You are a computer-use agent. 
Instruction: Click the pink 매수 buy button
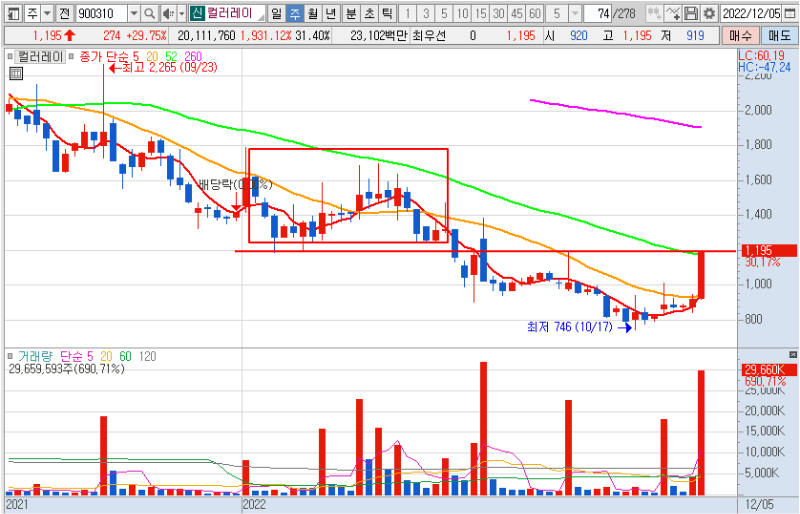click(740, 36)
